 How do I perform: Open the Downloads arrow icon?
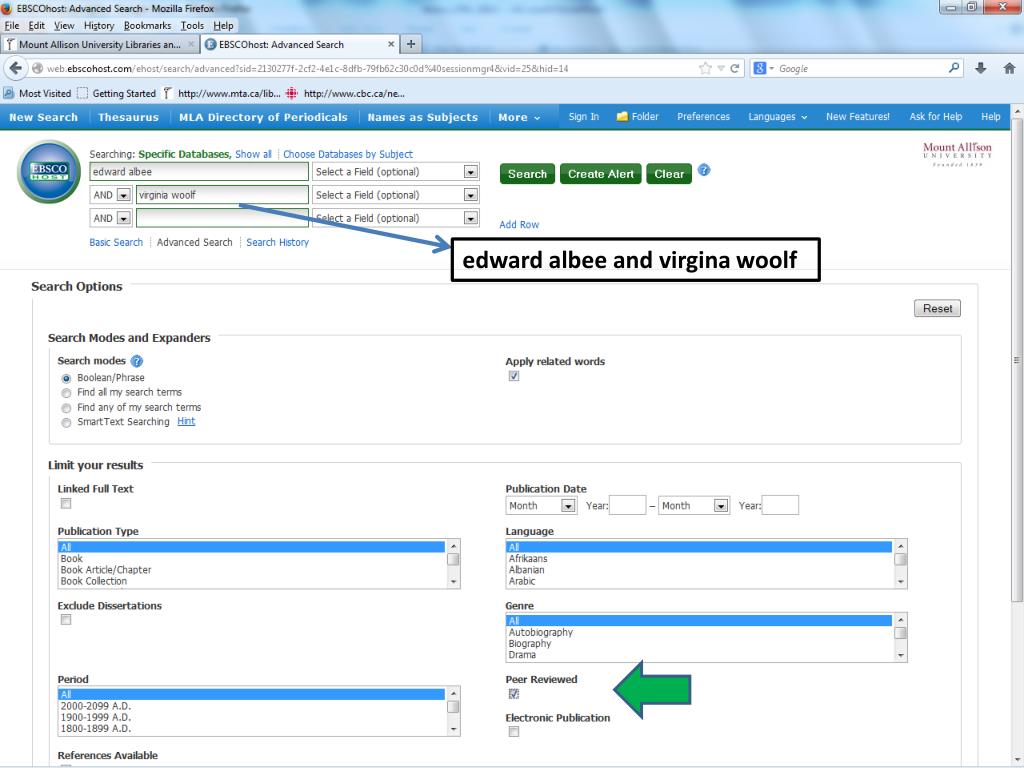[x=980, y=68]
